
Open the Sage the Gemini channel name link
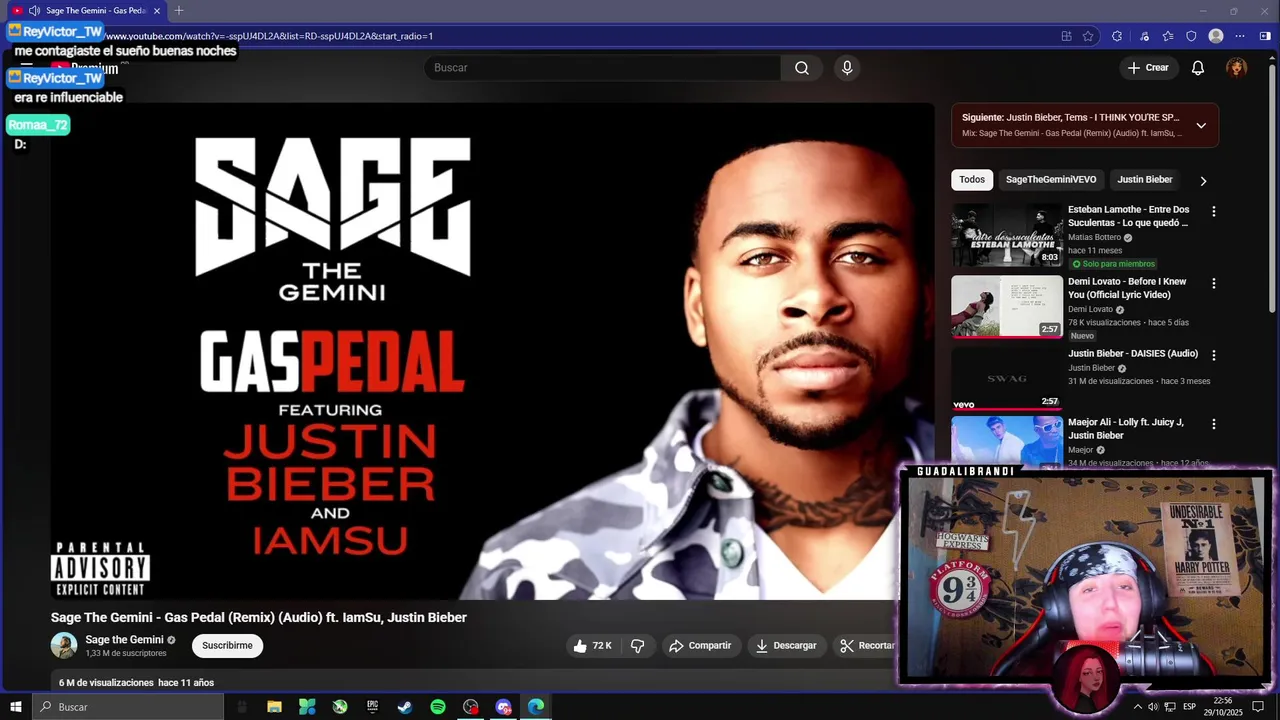click(124, 640)
